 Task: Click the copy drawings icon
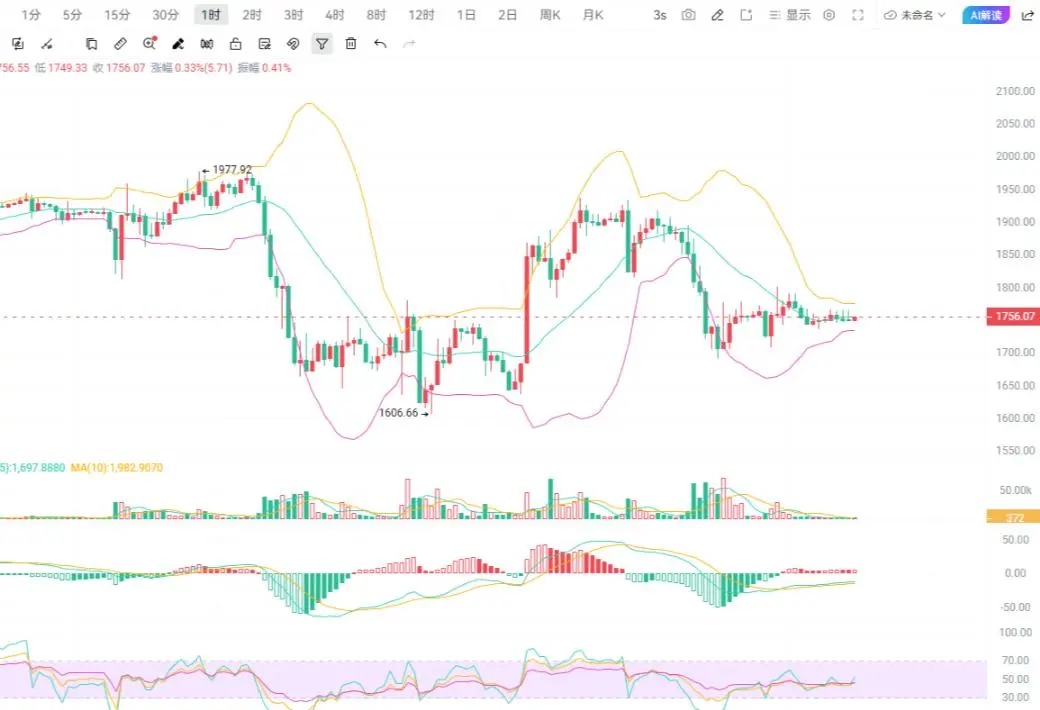click(92, 44)
